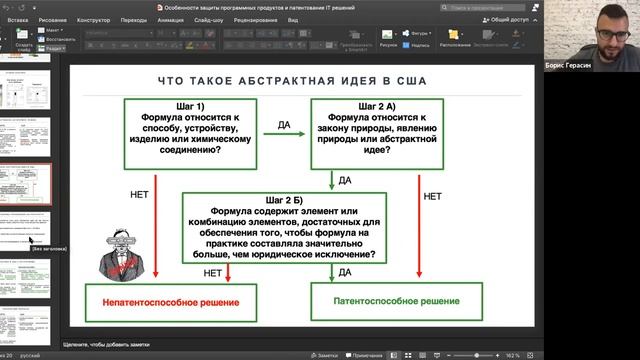Switch to the Конструктор tab
Image resolution: width=640 pixels, height=360 pixels.
click(x=93, y=20)
